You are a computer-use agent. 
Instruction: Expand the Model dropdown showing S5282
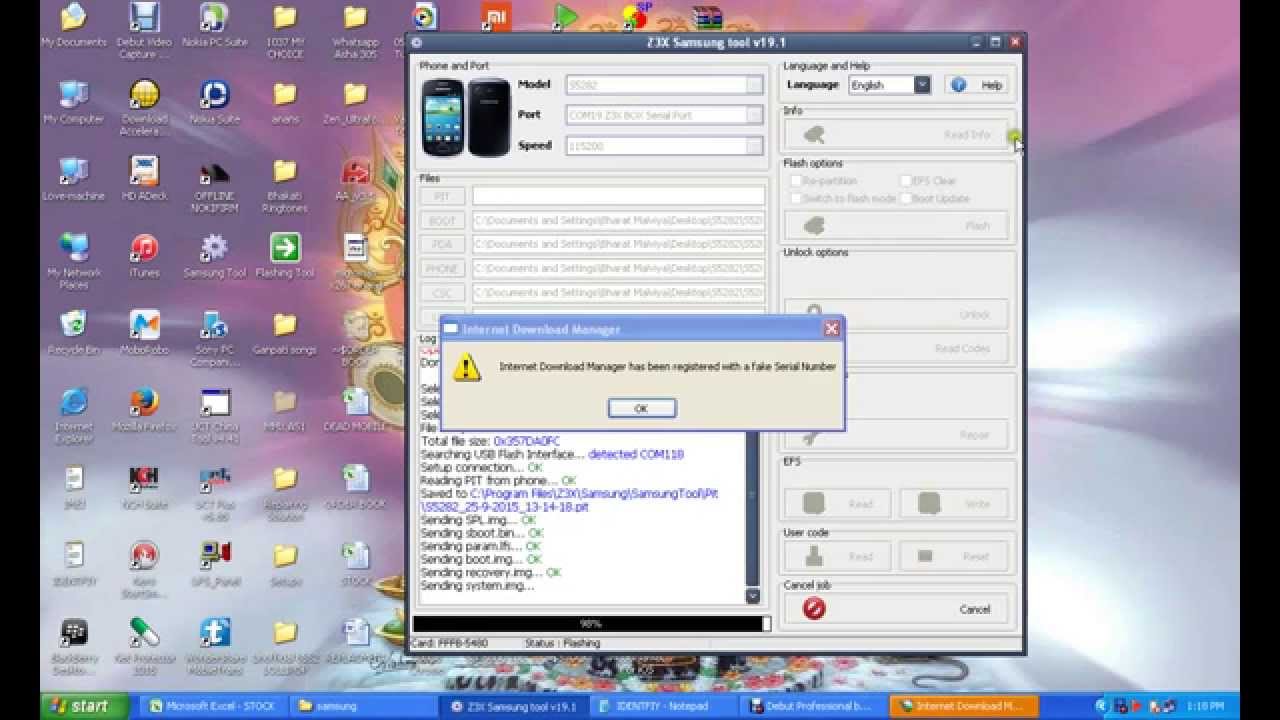coord(755,85)
